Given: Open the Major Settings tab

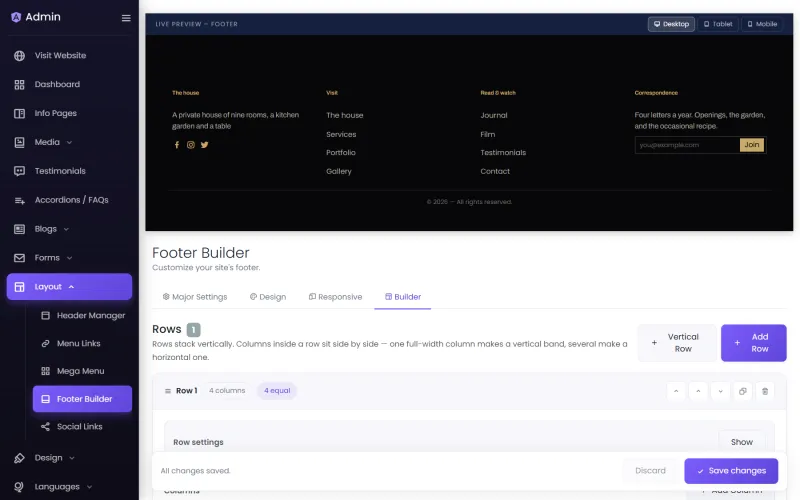Looking at the screenshot, I should [195, 297].
